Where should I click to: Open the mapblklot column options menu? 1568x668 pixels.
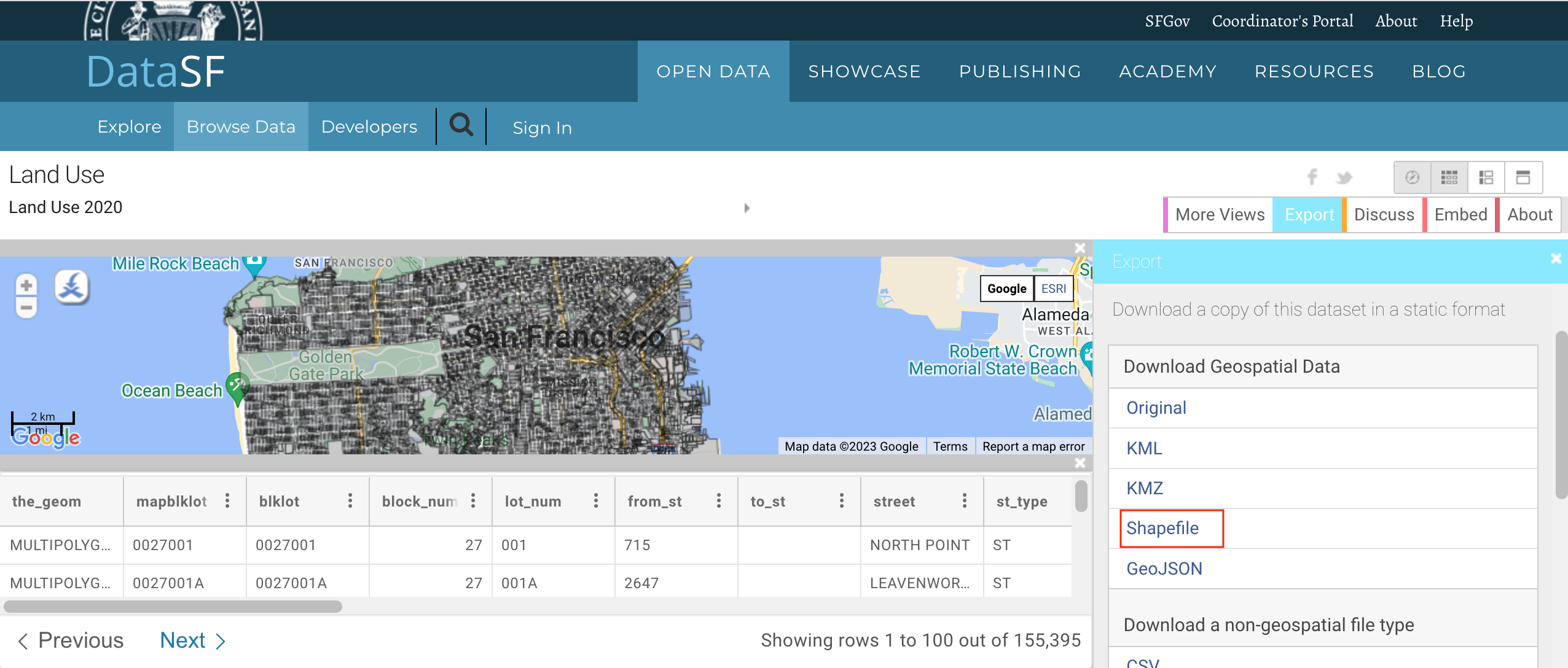(227, 501)
